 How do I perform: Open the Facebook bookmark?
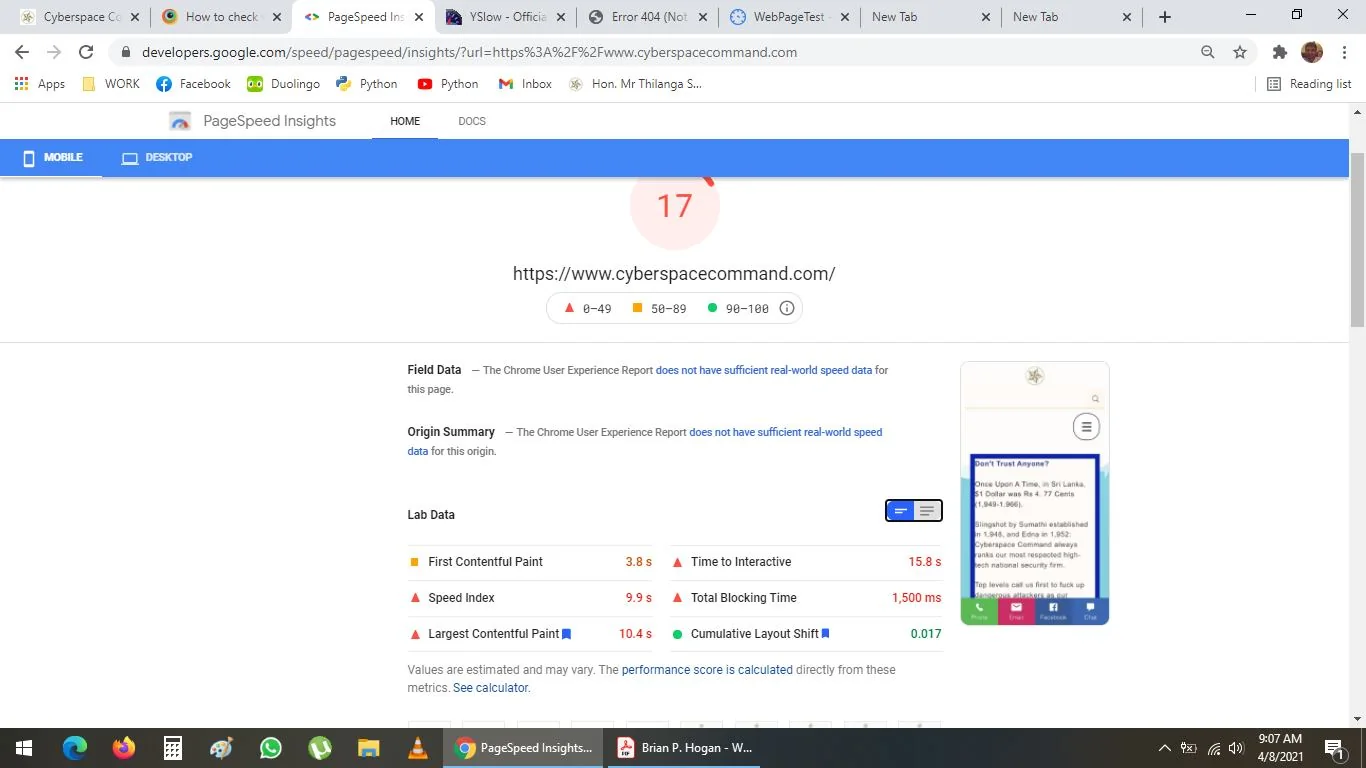click(x=193, y=84)
